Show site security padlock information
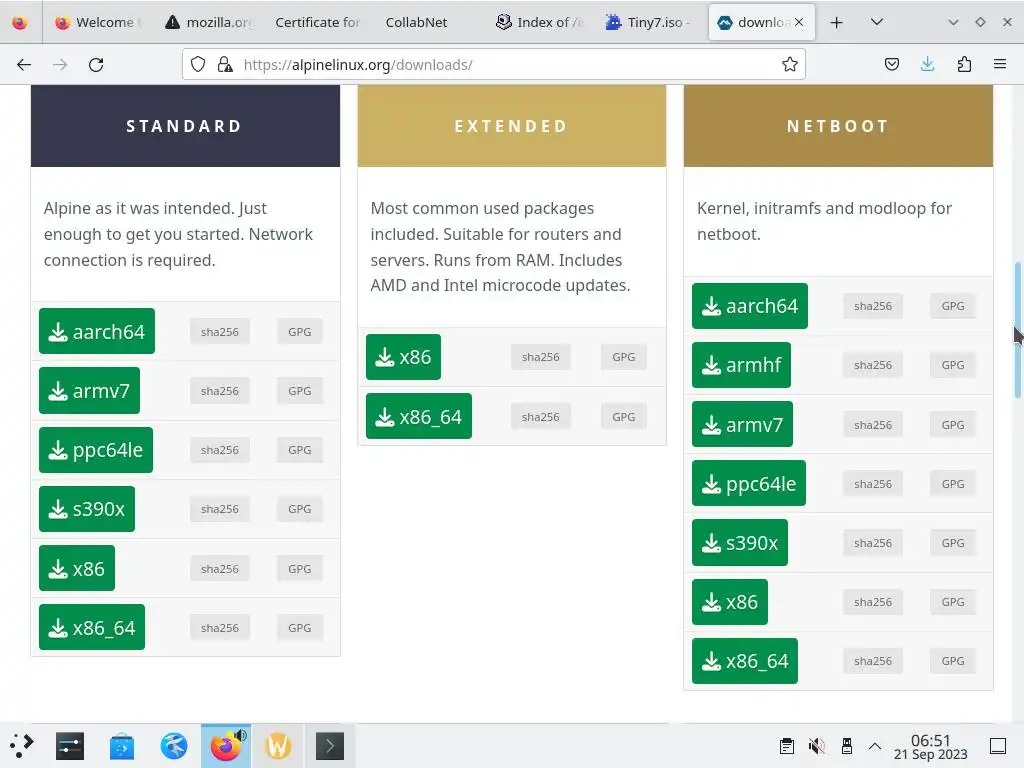 click(x=225, y=65)
